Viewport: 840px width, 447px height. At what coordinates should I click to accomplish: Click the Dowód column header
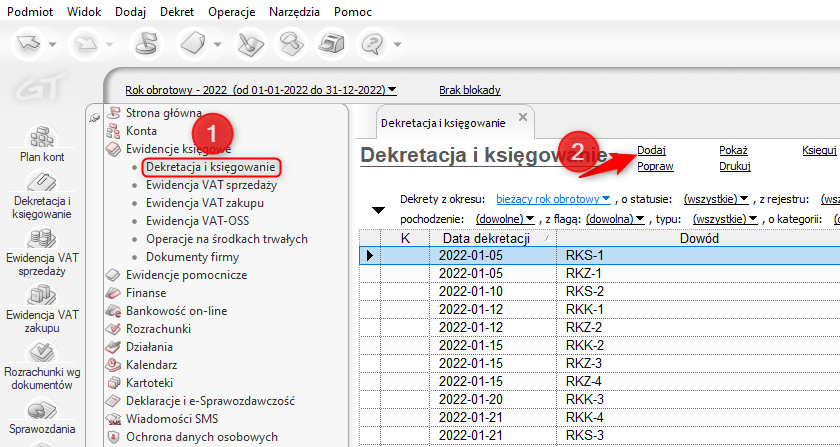[699, 239]
